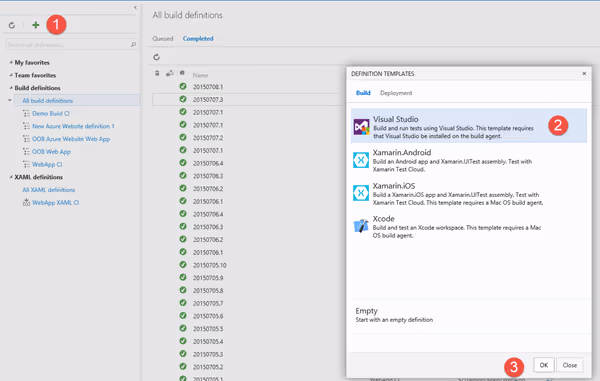Refresh the definitions list in left pane
The height and width of the screenshot is (381, 600).
[x=12, y=25]
